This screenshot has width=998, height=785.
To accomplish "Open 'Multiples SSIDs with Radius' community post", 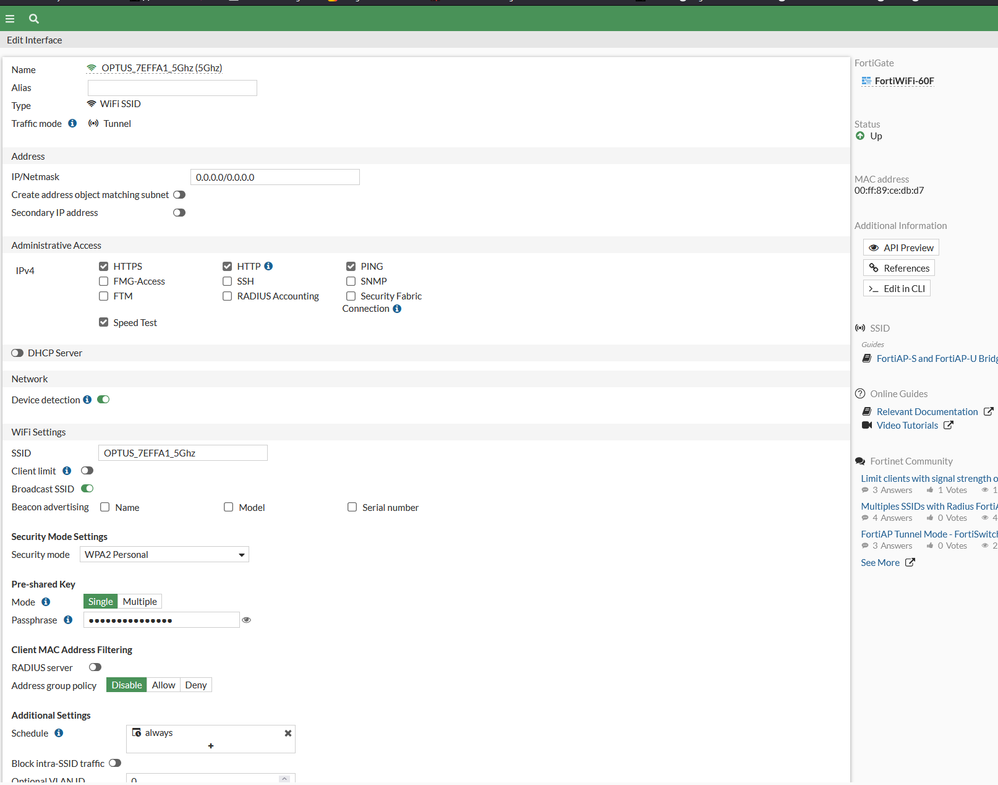I will pos(929,506).
